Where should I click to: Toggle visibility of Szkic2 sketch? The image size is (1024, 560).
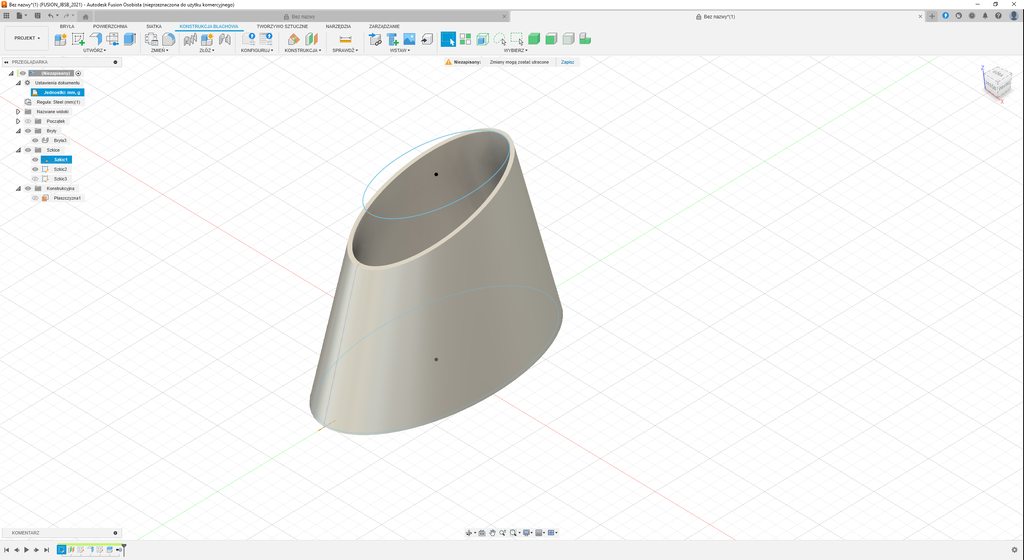pos(35,169)
